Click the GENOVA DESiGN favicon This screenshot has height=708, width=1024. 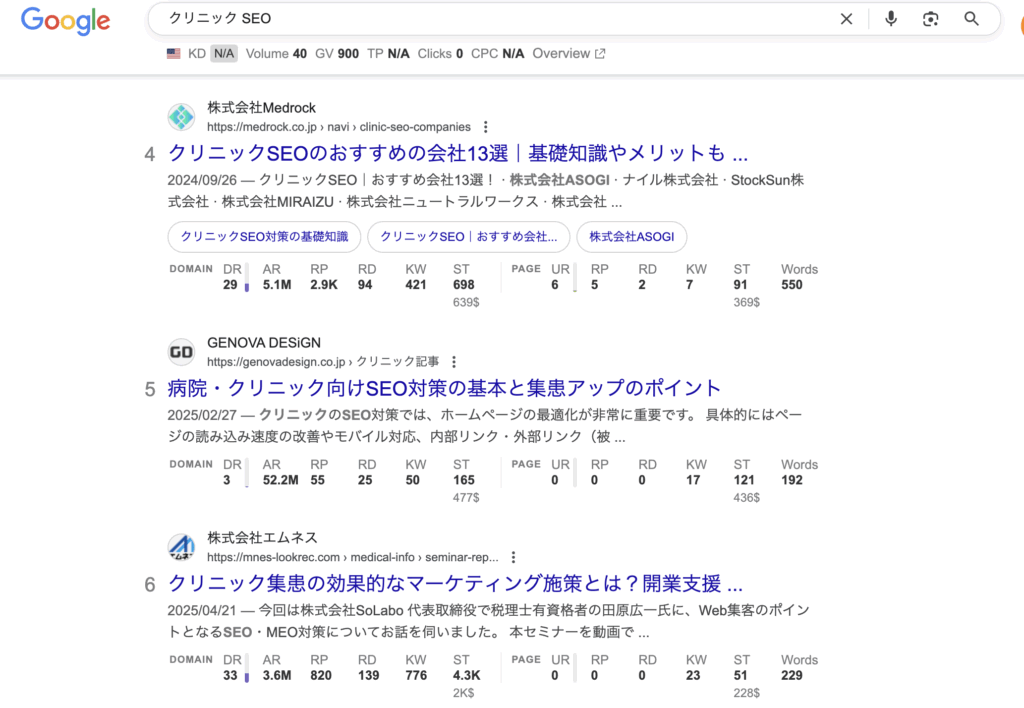[181, 352]
